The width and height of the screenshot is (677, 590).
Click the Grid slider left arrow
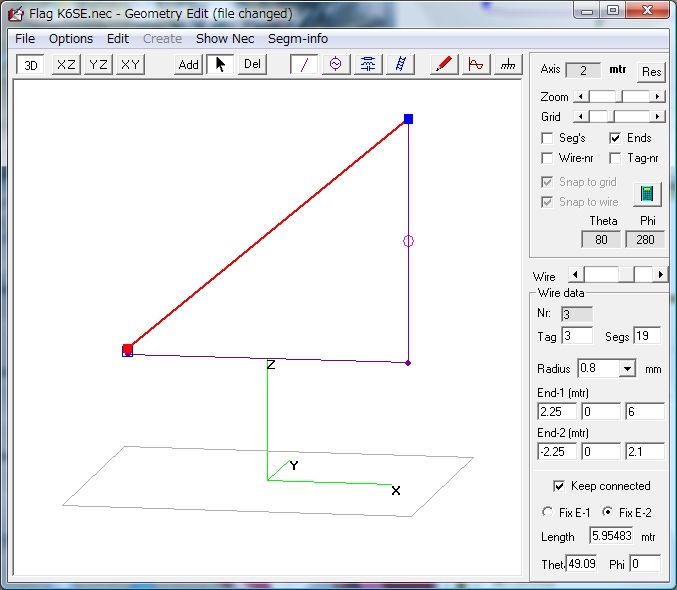click(581, 117)
